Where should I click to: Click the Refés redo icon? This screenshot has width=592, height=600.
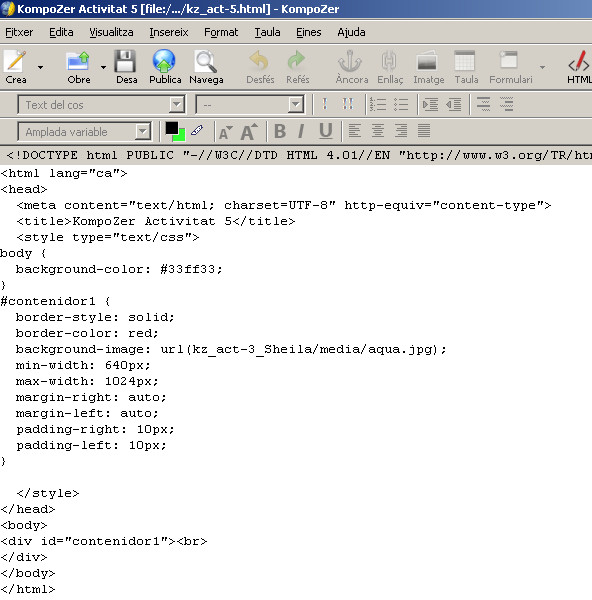(x=297, y=67)
